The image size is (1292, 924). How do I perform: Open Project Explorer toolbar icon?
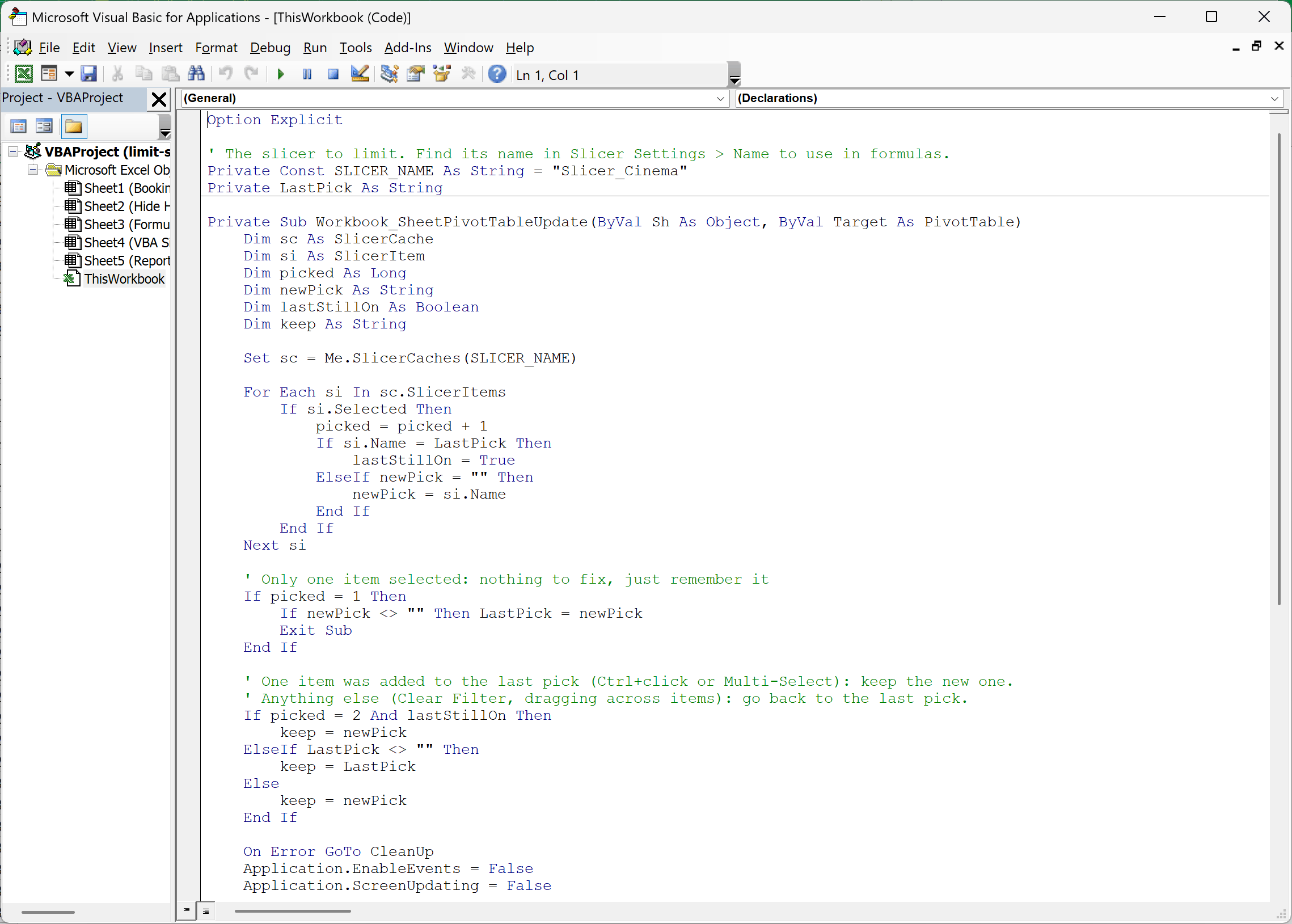coord(390,74)
